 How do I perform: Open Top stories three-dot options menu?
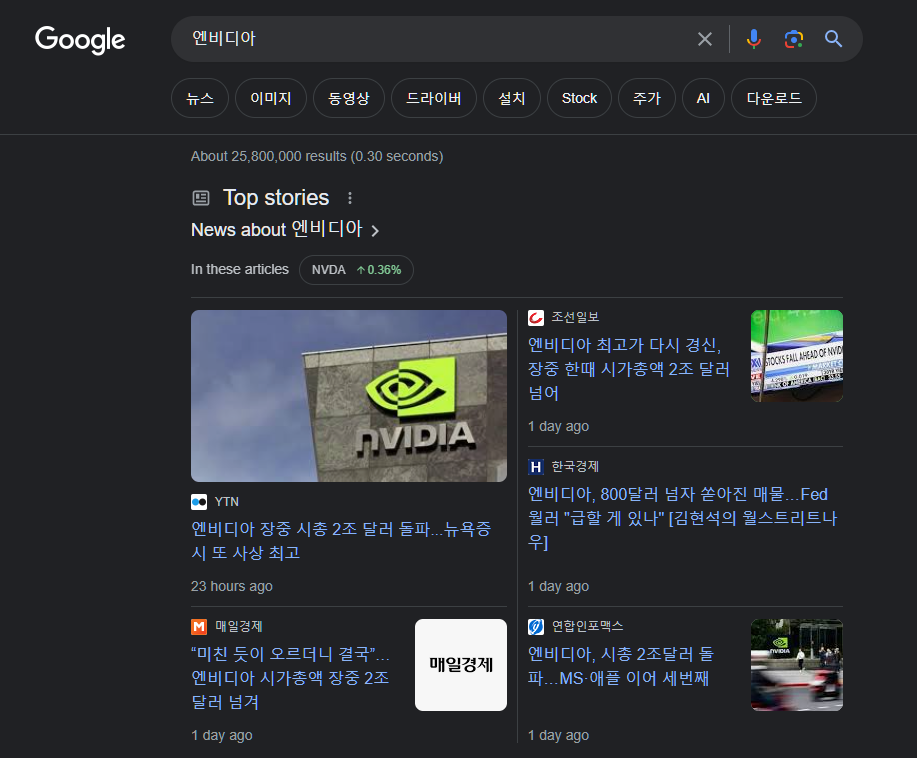(350, 198)
